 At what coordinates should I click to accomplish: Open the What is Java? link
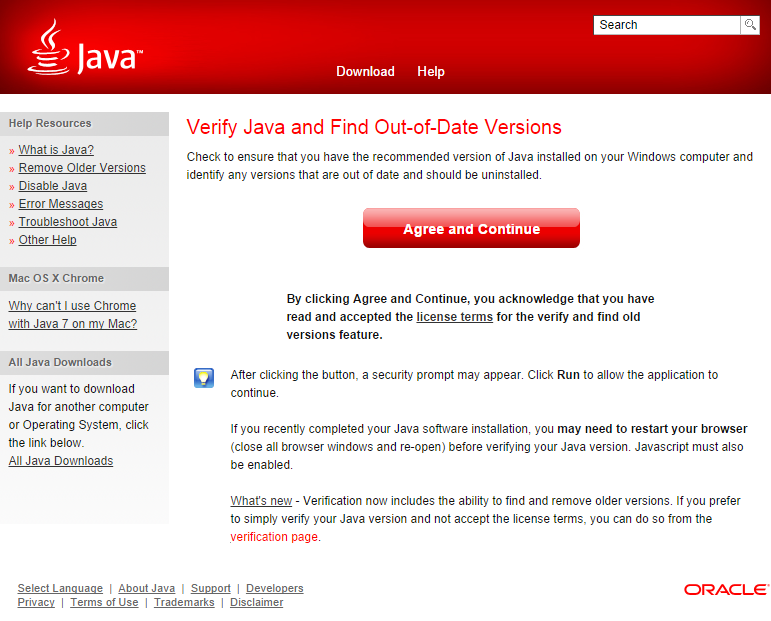click(x=56, y=149)
